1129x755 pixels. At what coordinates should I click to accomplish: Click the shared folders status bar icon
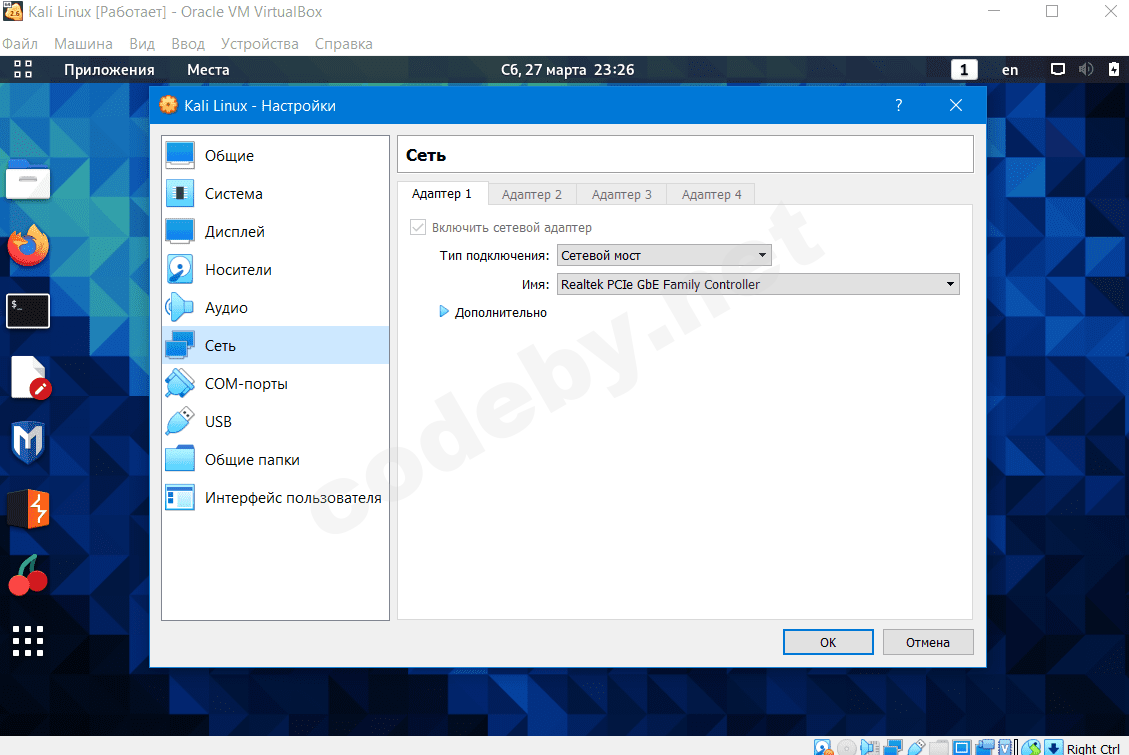939,748
